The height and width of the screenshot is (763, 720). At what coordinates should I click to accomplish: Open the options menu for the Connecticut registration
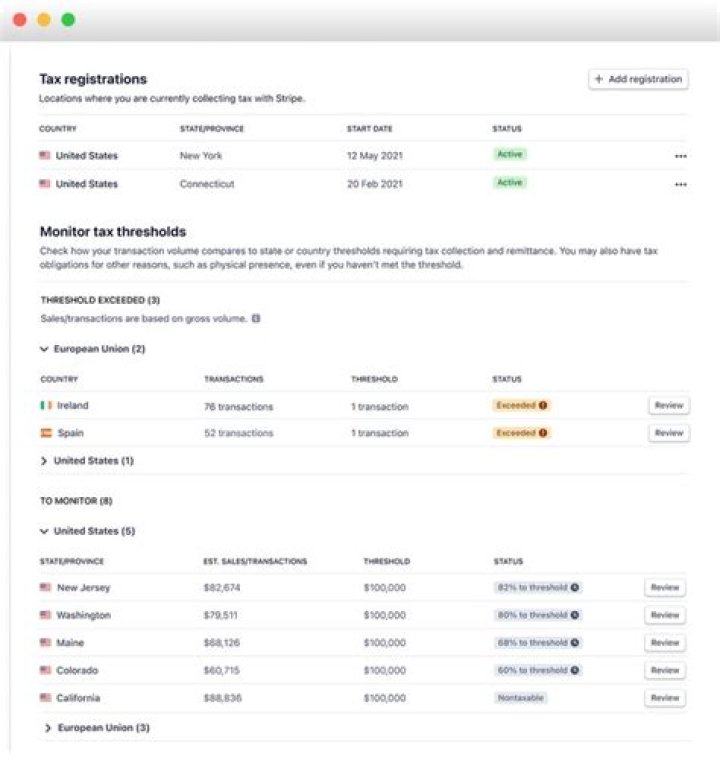(x=681, y=184)
